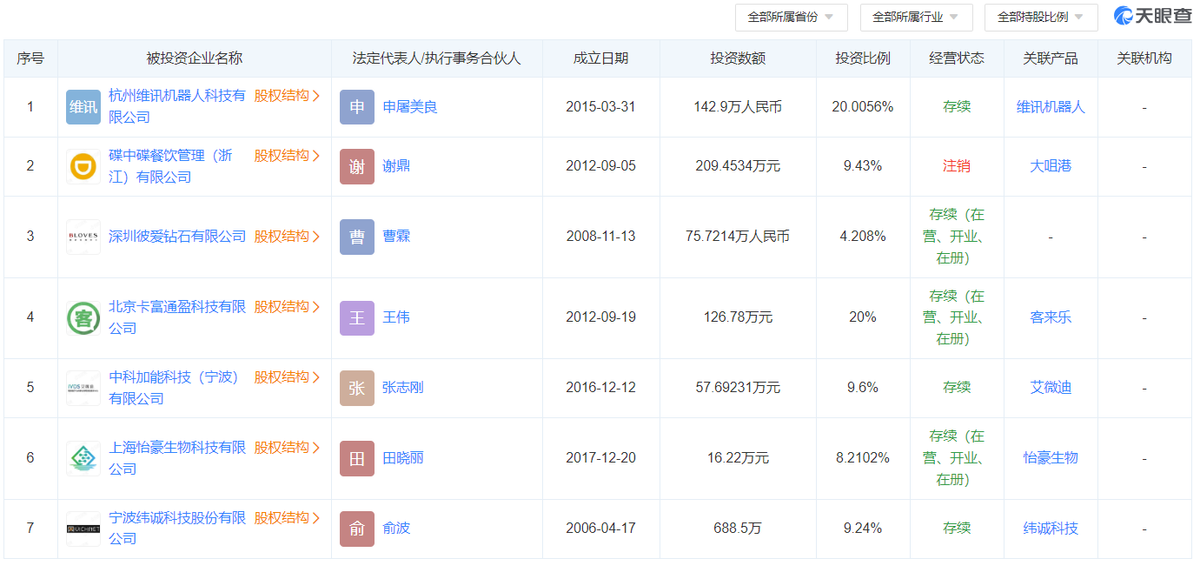Expand 股权结构 for 宁波纬诚科技股份
Screen dimensions: 1200x567
(x=287, y=518)
